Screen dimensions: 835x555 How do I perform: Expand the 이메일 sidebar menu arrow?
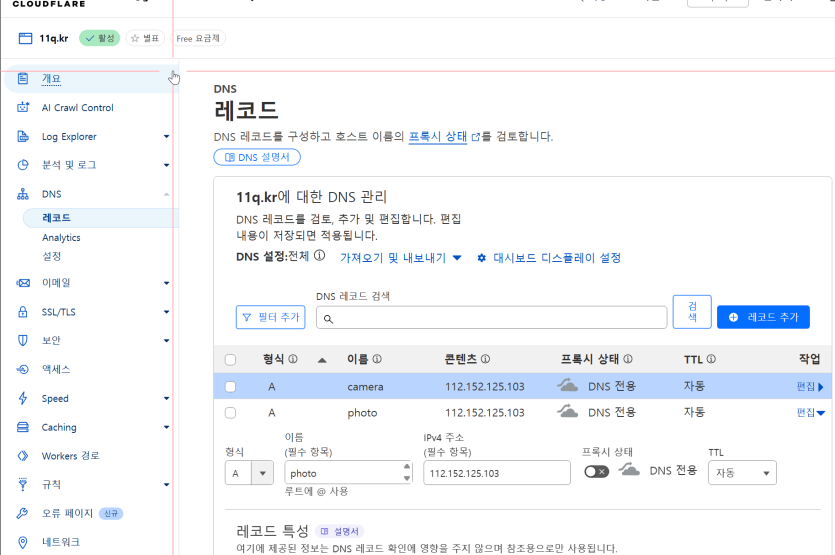click(x=167, y=283)
